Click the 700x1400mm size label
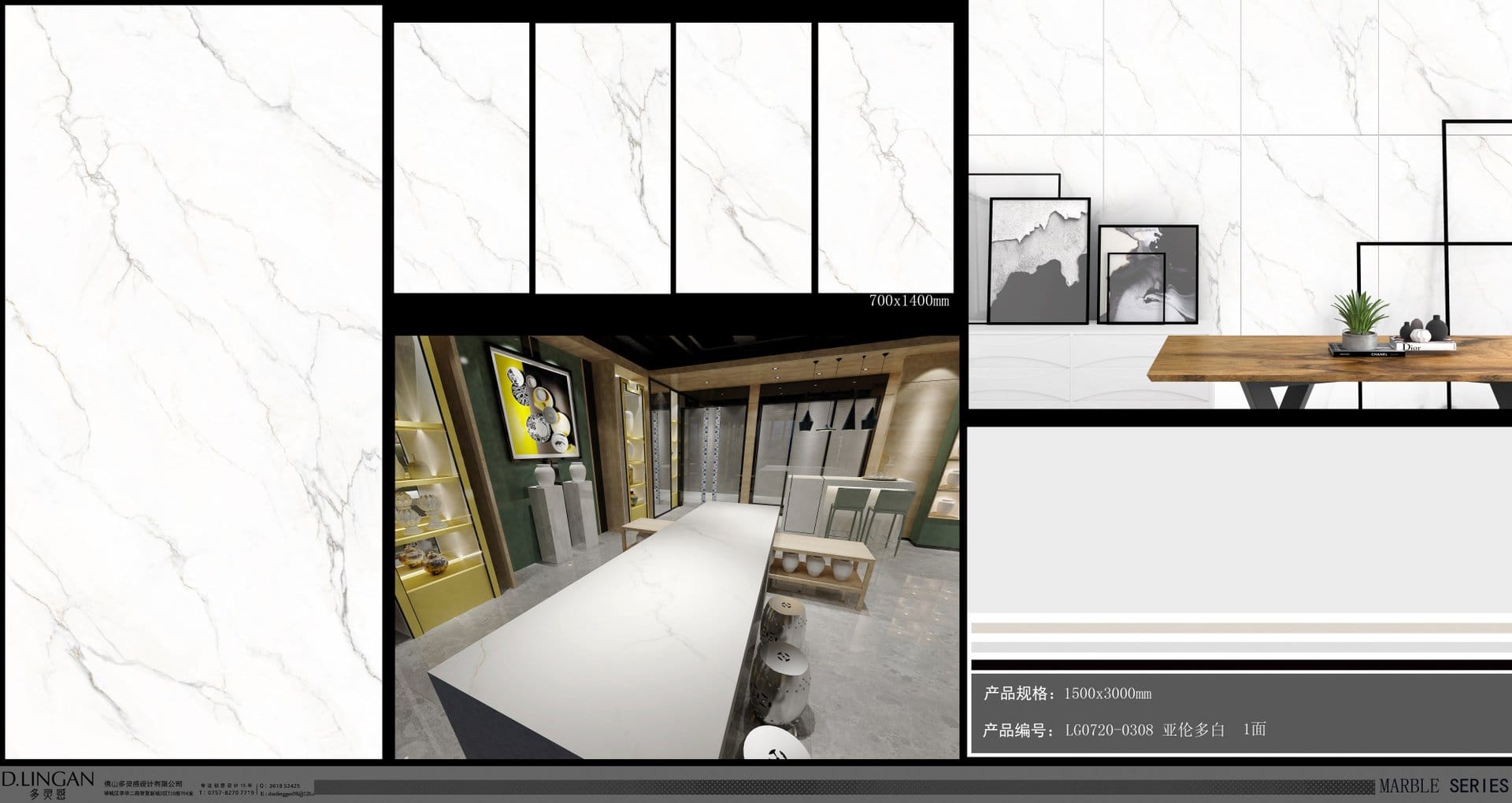Image resolution: width=1512 pixels, height=803 pixels. (x=909, y=301)
